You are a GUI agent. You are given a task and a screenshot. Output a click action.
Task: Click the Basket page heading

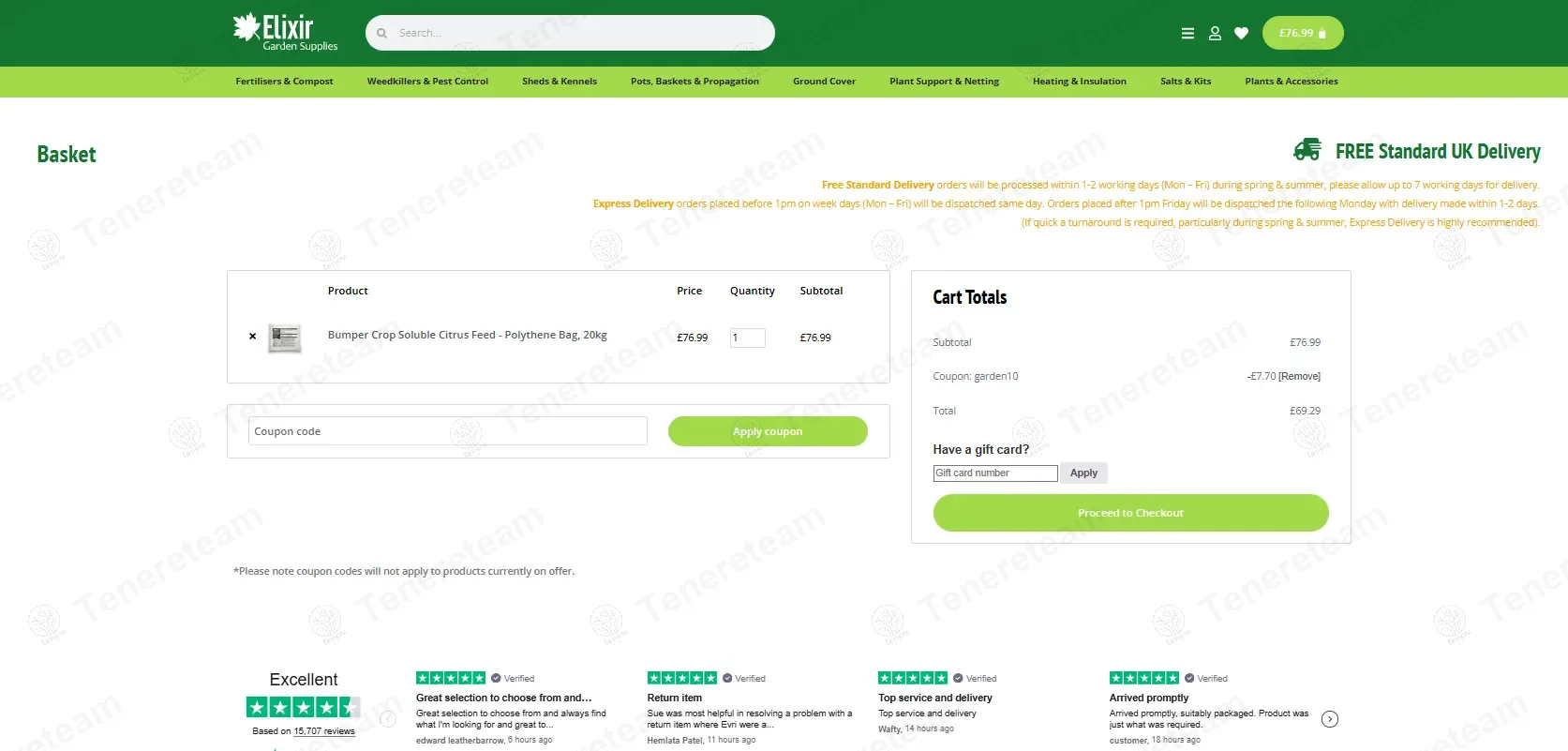point(67,155)
